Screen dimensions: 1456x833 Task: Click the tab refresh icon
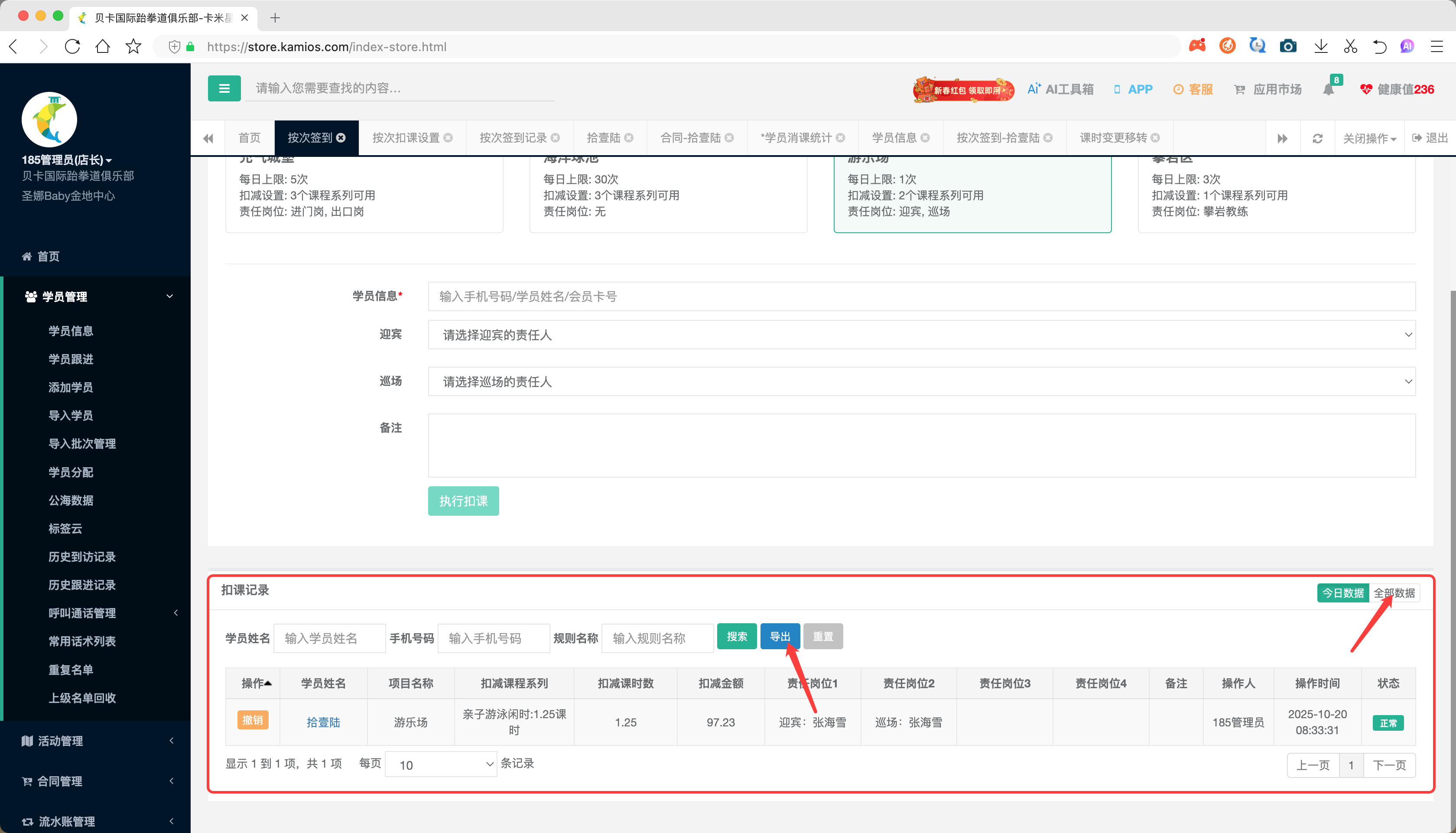(x=1317, y=138)
